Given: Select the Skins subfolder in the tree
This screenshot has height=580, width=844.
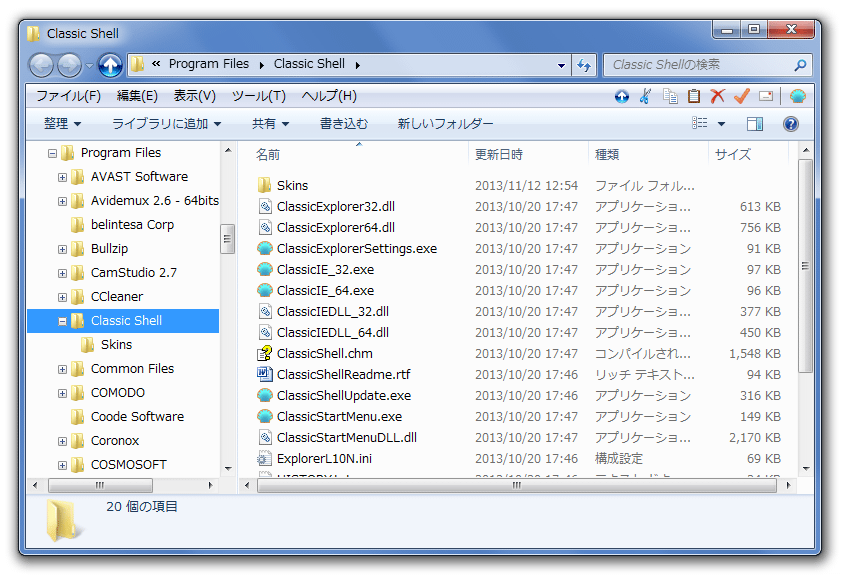Looking at the screenshot, I should click(x=116, y=345).
